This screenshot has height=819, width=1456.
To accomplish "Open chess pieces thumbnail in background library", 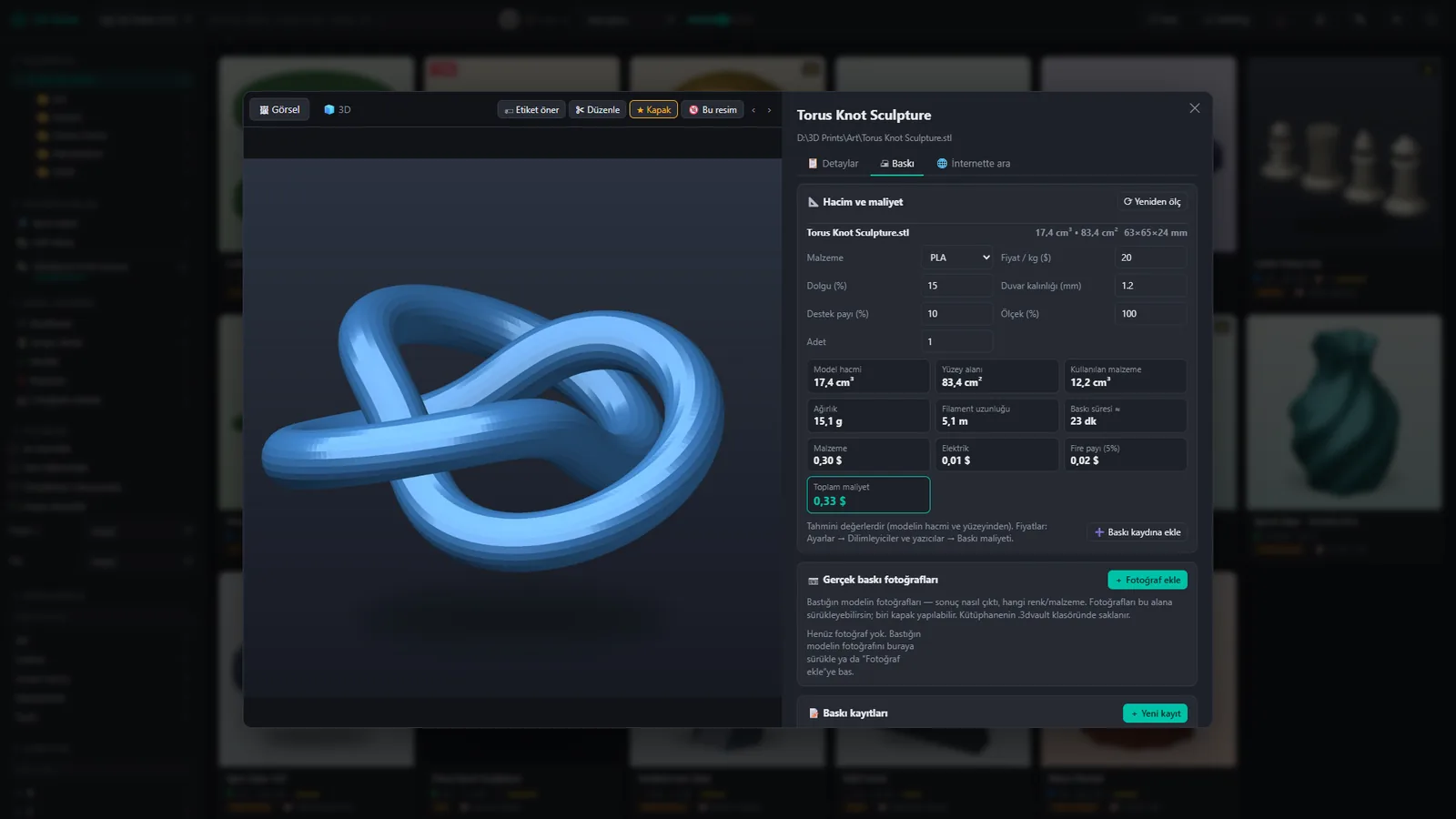I will click(1344, 155).
